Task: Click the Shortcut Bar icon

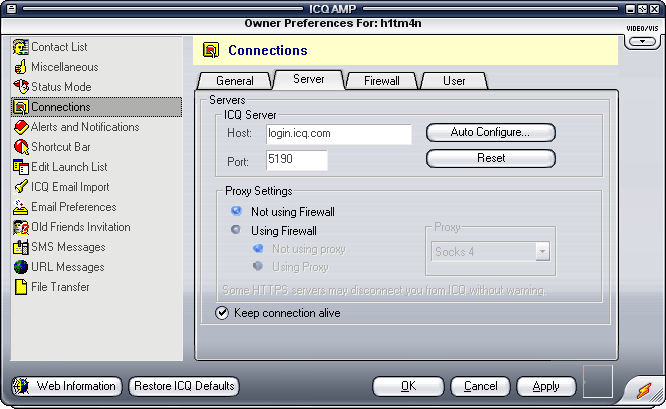Action: (x=20, y=147)
